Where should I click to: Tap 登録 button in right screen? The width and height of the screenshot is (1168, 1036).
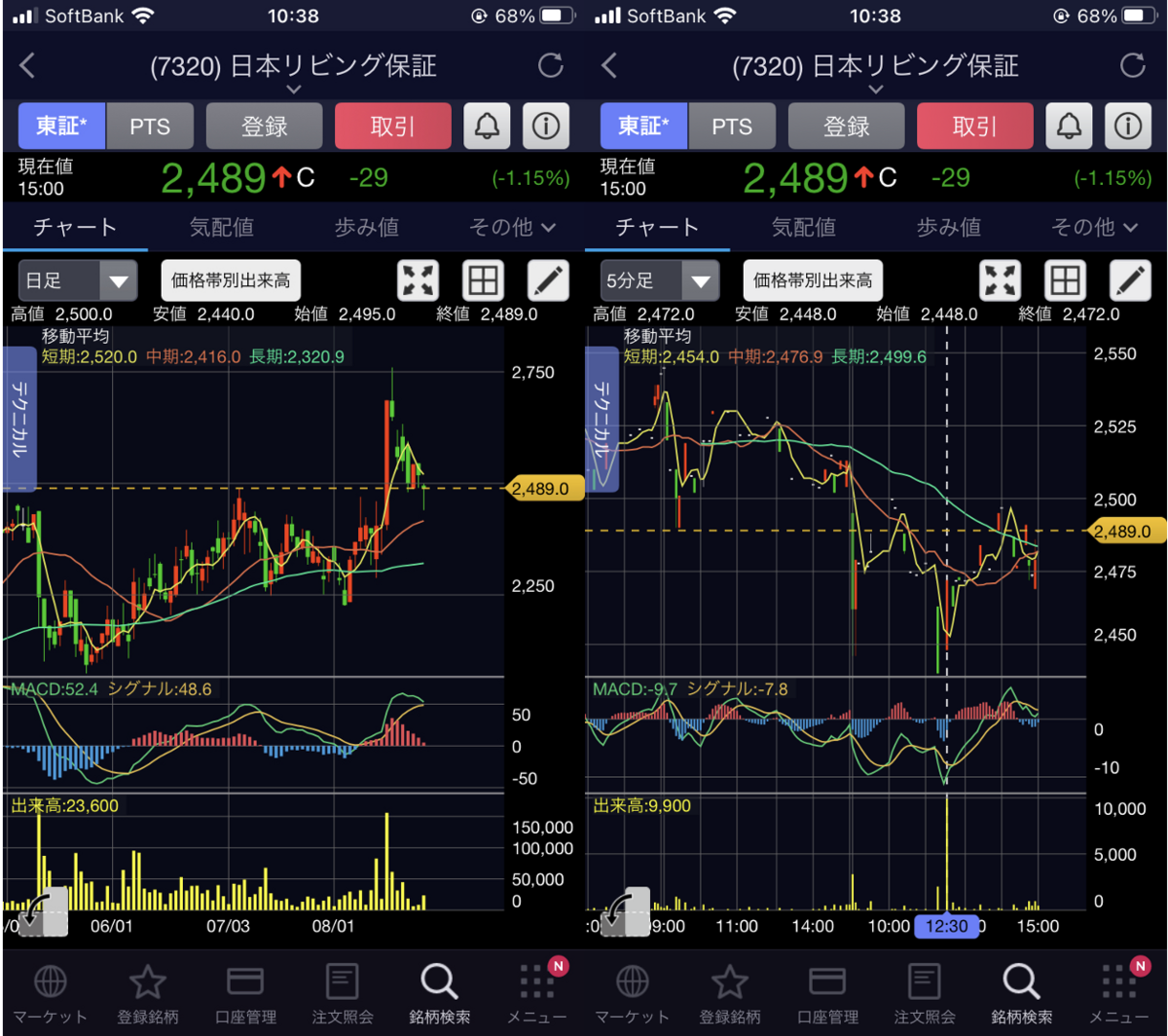(x=846, y=126)
